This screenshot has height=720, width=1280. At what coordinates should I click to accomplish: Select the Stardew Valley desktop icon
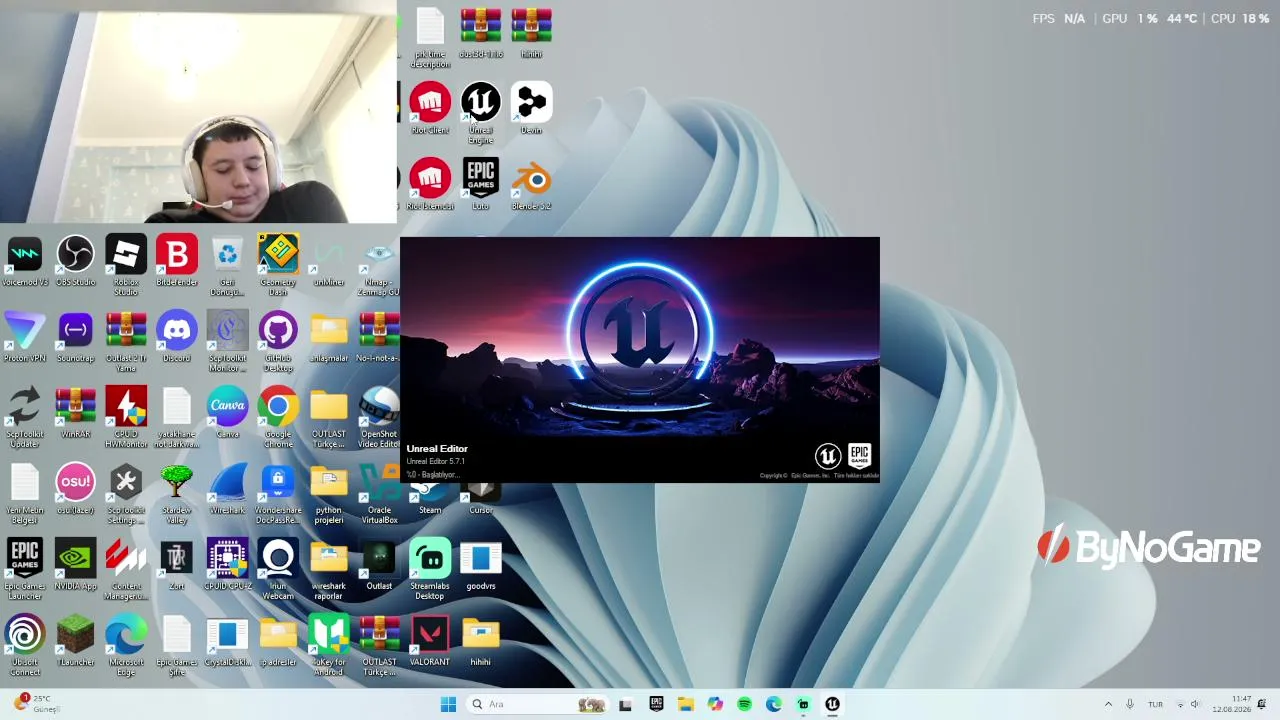177,494
